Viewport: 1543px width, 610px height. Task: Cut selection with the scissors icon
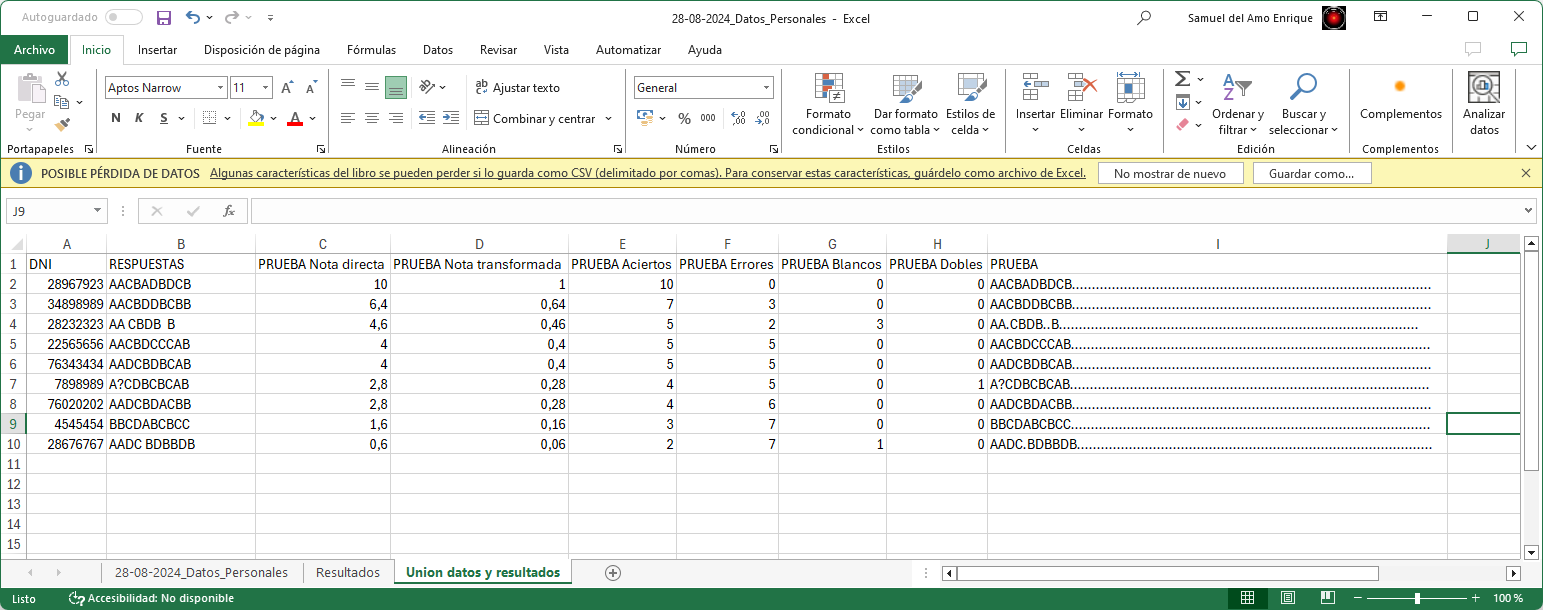(x=62, y=79)
